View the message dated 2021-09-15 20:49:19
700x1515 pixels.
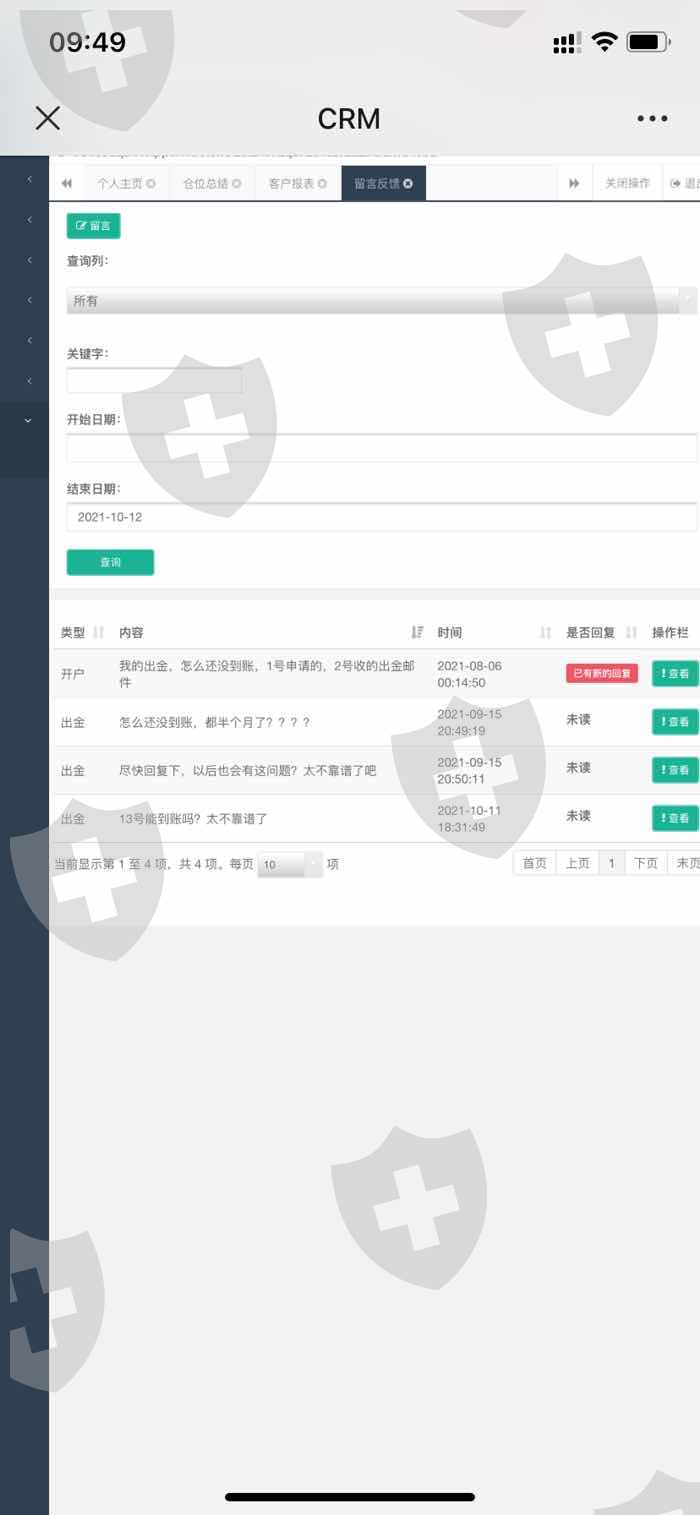(675, 721)
